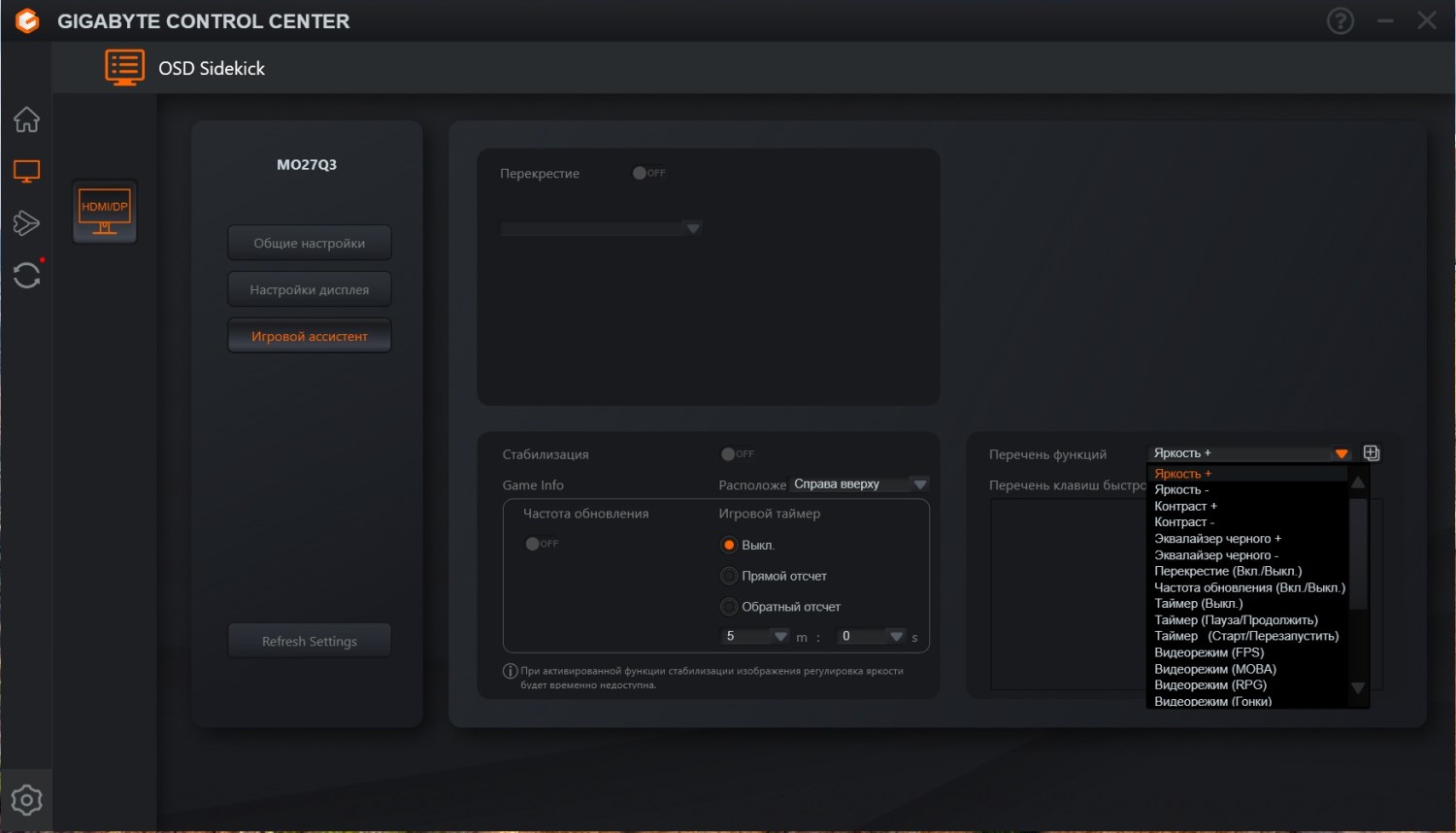The image size is (1456, 833).
Task: Open the Настройки дисплея tab
Action: [x=310, y=289]
